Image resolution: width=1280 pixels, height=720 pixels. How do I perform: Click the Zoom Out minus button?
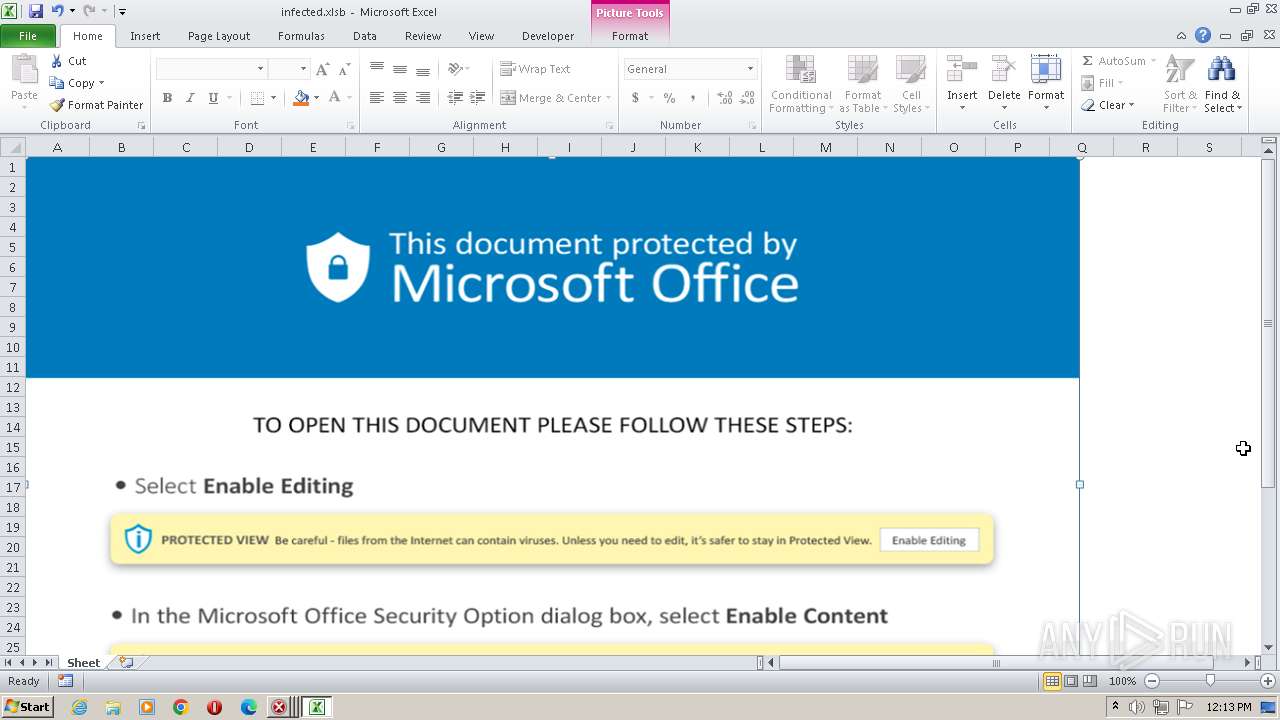[1152, 681]
